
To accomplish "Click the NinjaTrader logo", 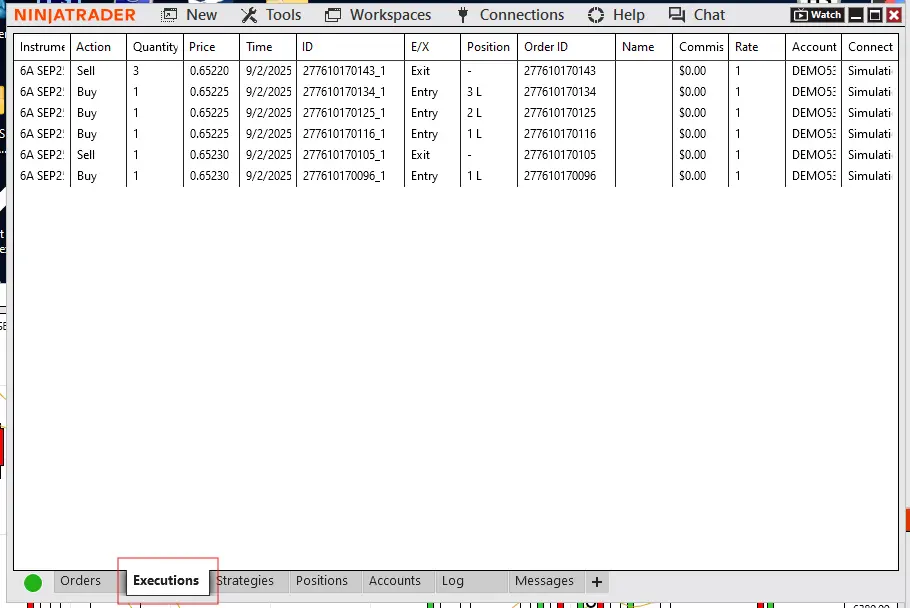I will click(75, 15).
